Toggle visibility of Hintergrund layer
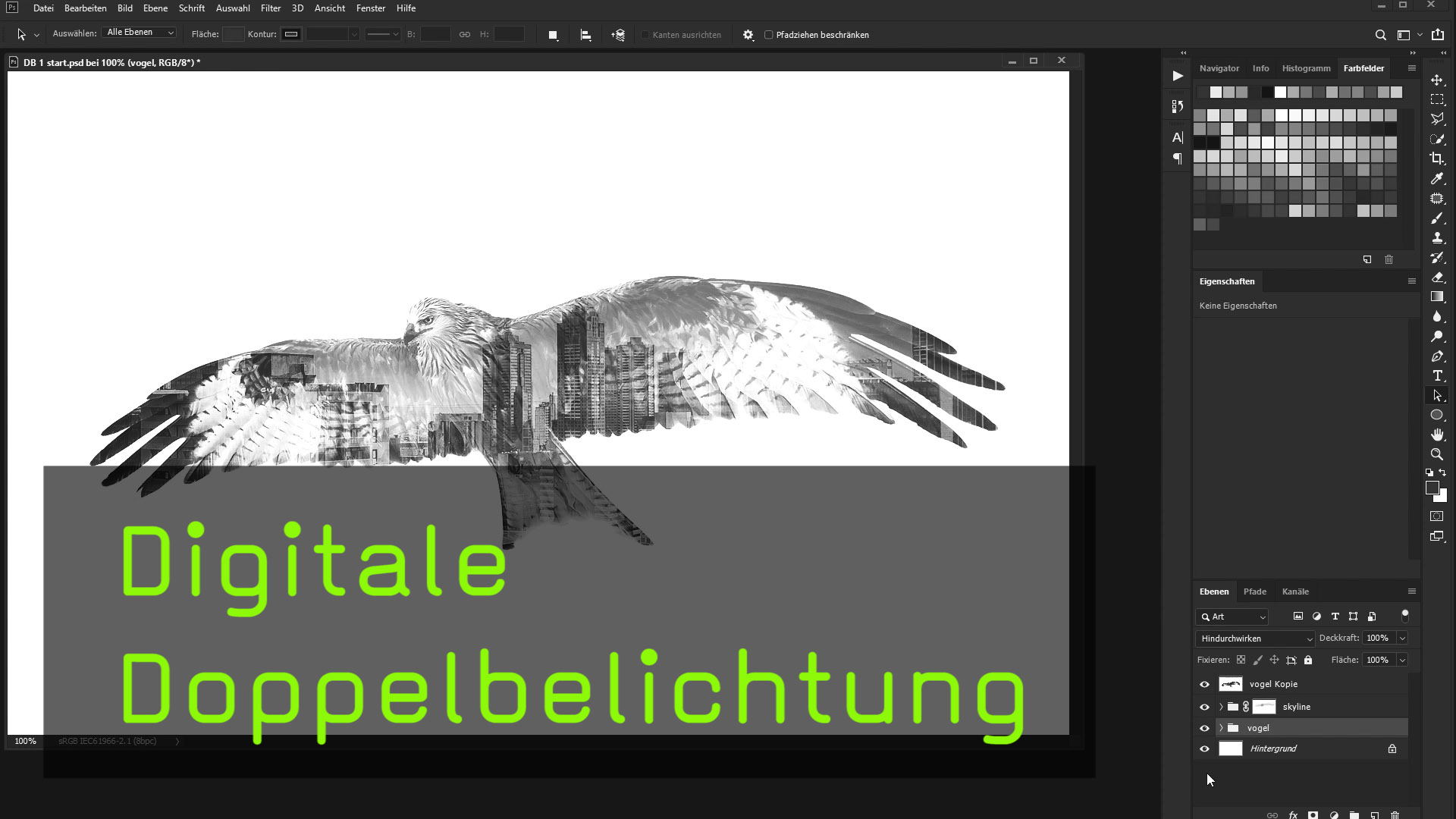 pos(1205,748)
